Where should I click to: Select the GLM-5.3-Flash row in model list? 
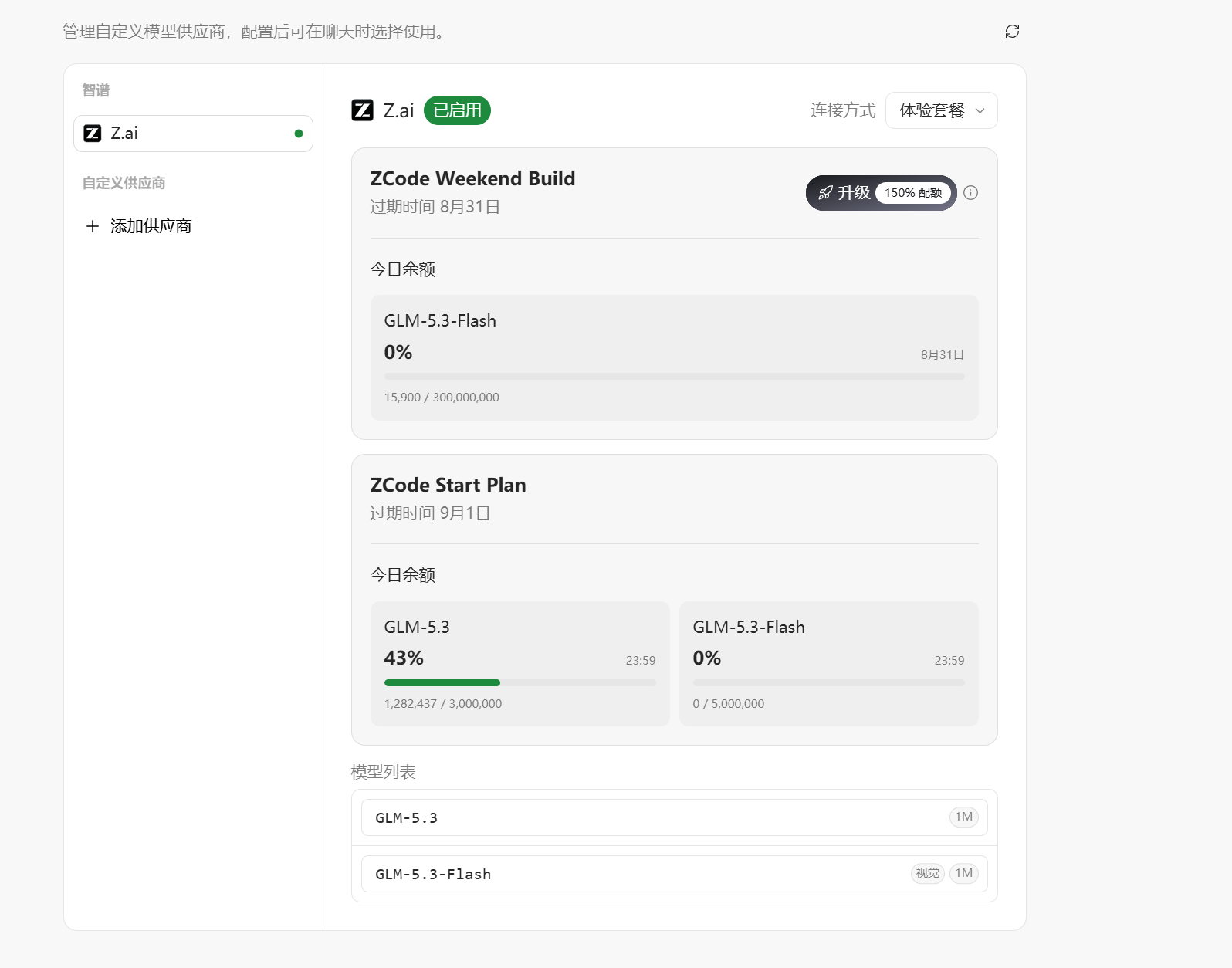pos(675,874)
